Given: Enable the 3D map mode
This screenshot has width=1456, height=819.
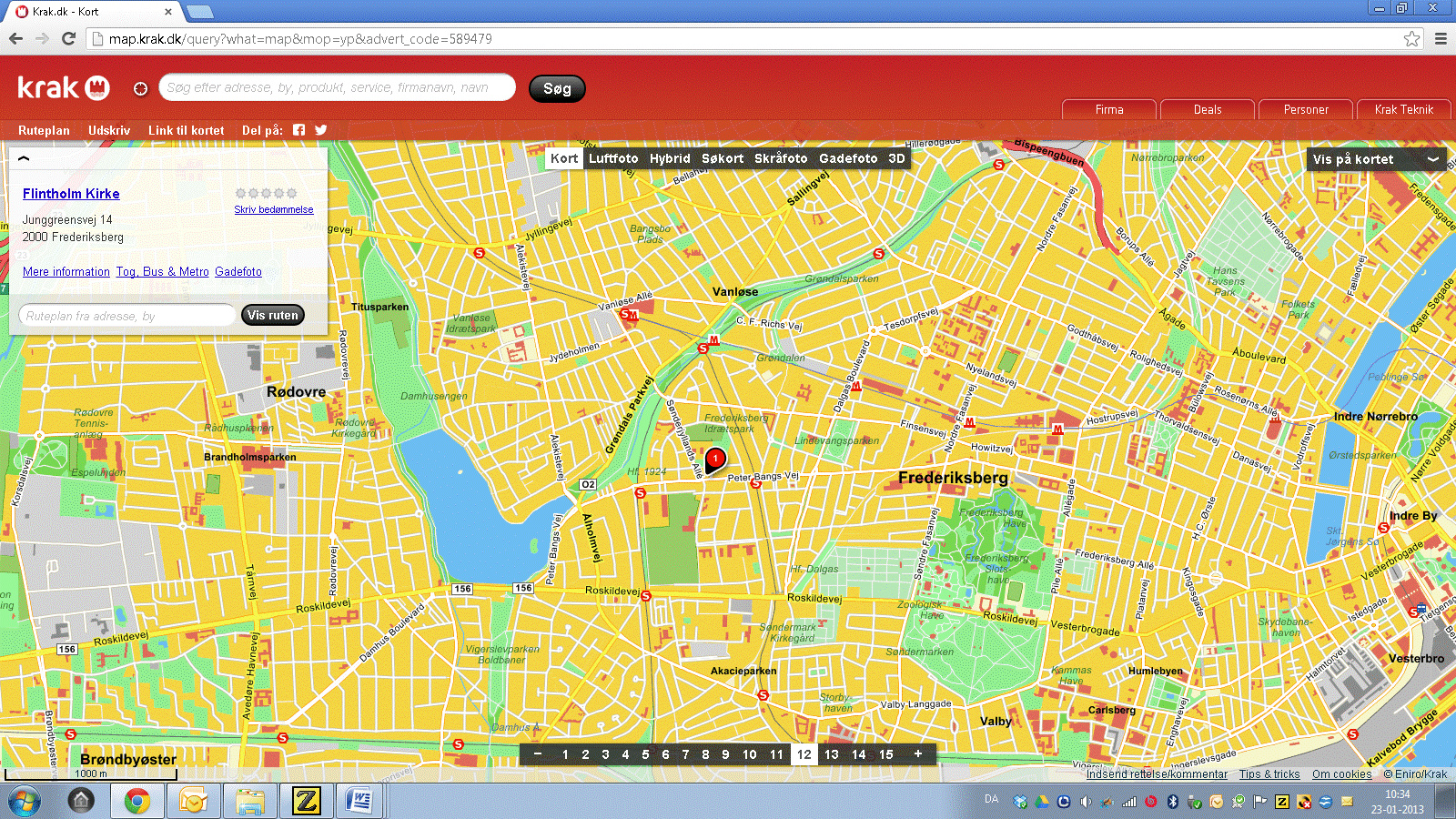Looking at the screenshot, I should point(896,158).
